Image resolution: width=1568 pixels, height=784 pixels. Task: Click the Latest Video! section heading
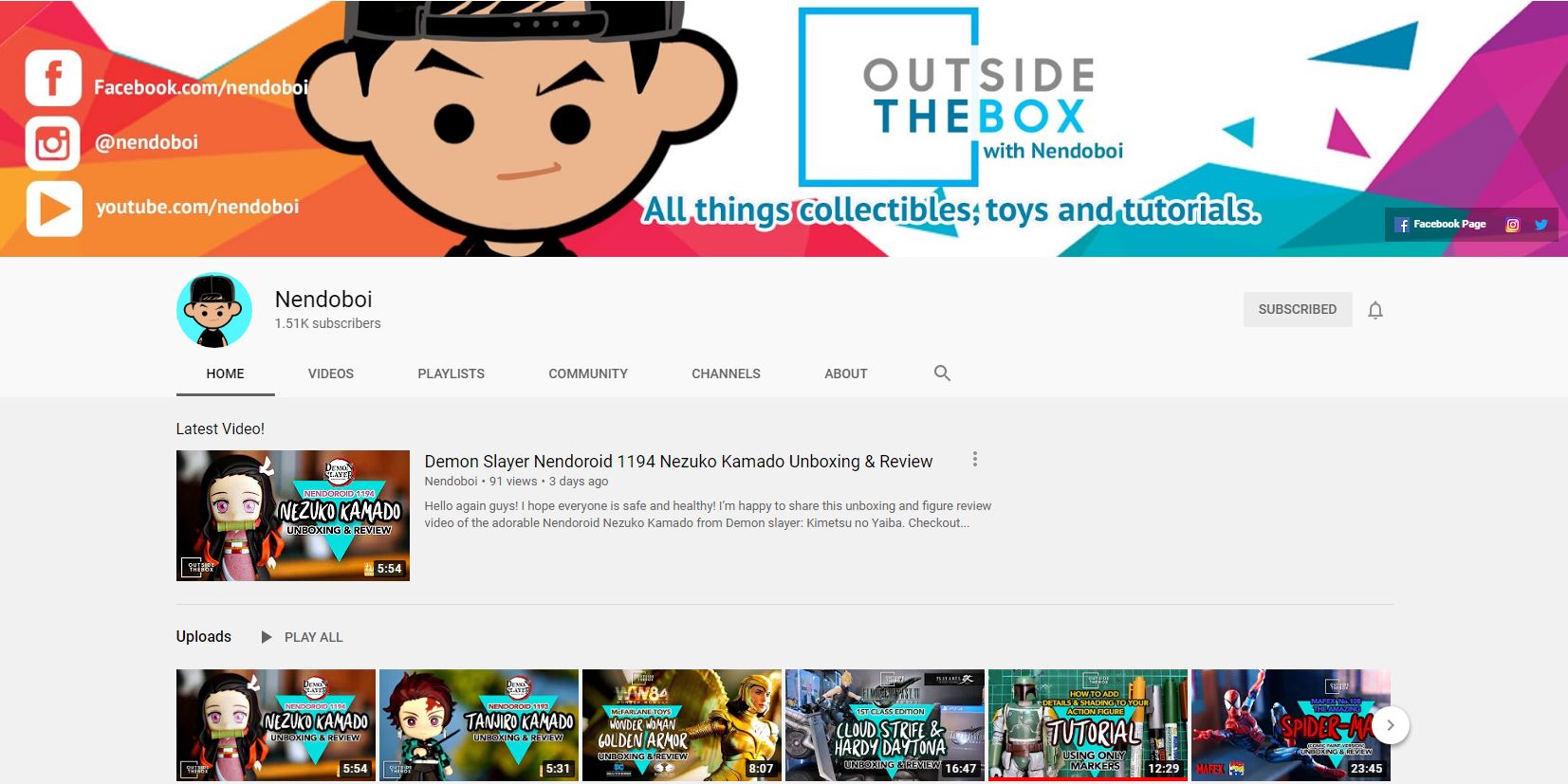220,429
